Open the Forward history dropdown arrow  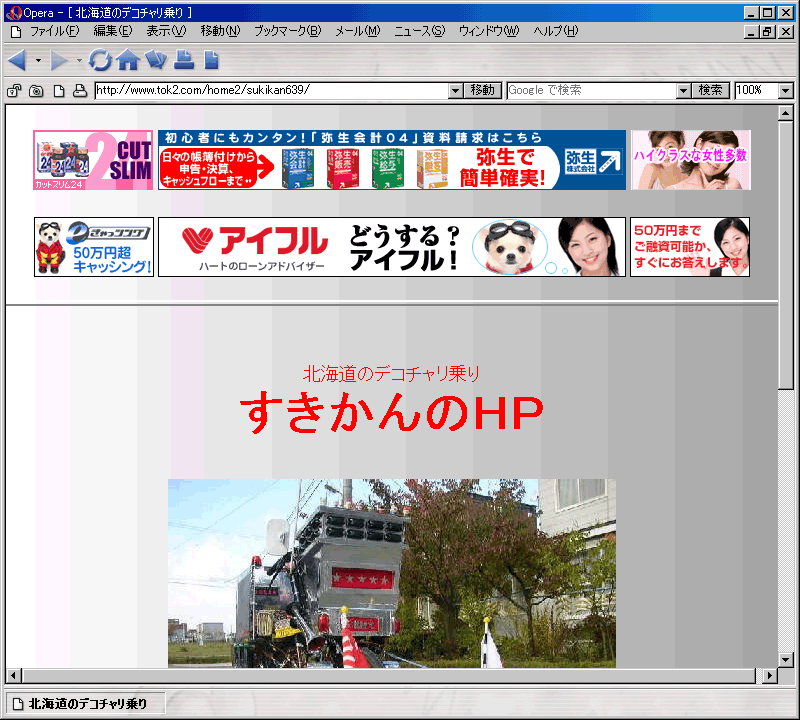[79, 61]
